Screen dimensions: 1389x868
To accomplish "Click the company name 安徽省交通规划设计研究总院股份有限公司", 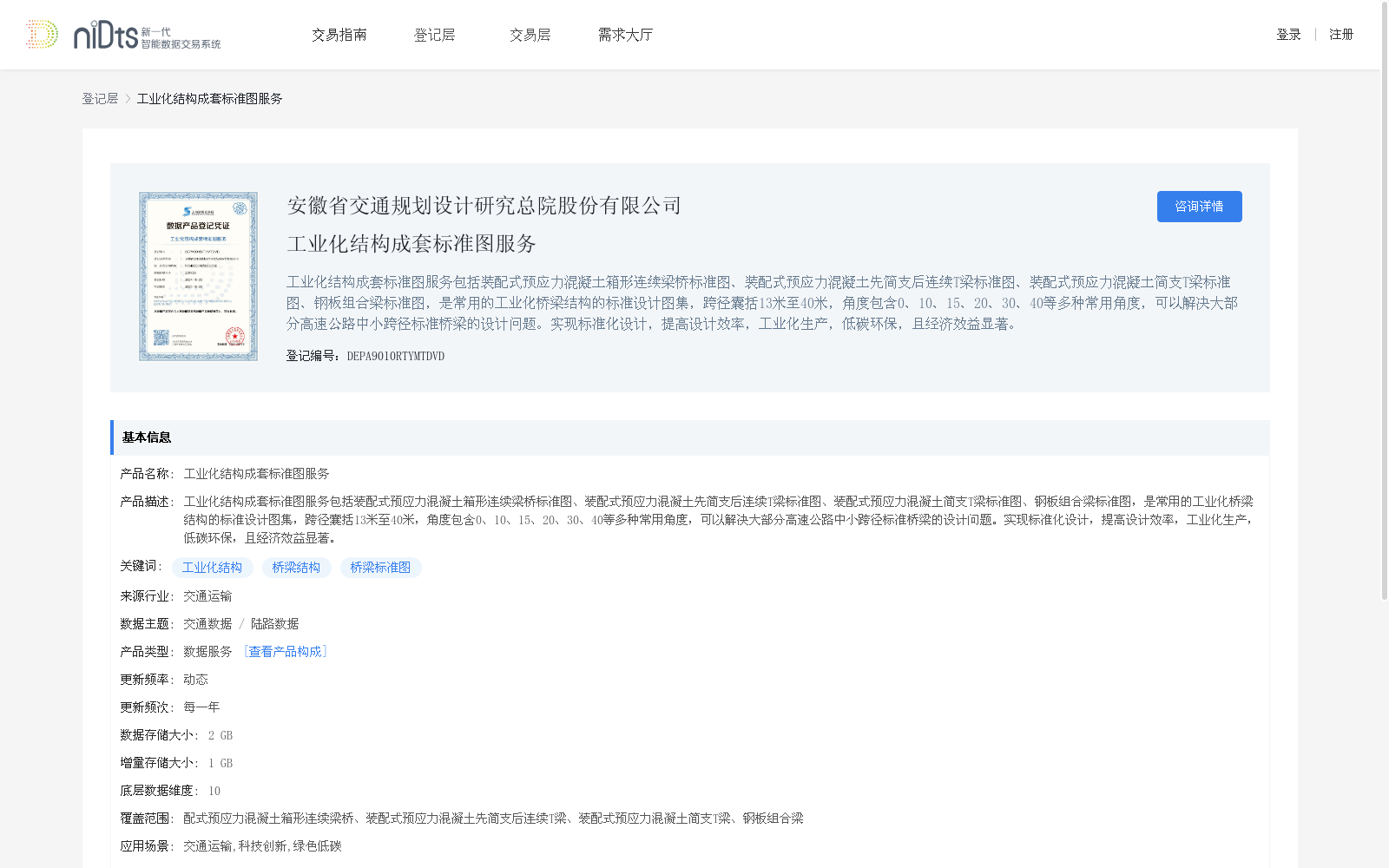I will (x=484, y=206).
